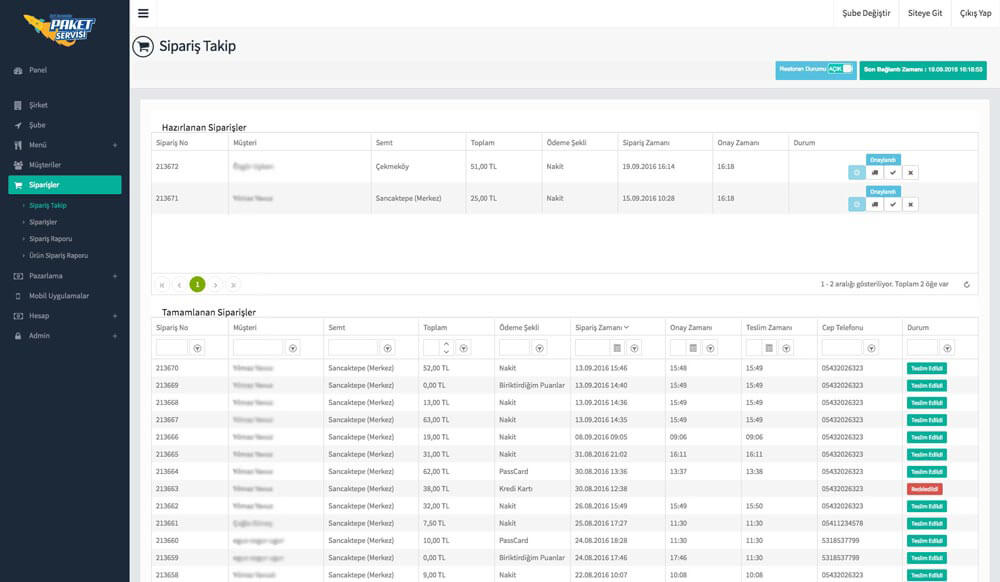Open calendar picker in Teslim Zamanı filter
This screenshot has width=1000, height=582.
769,348
